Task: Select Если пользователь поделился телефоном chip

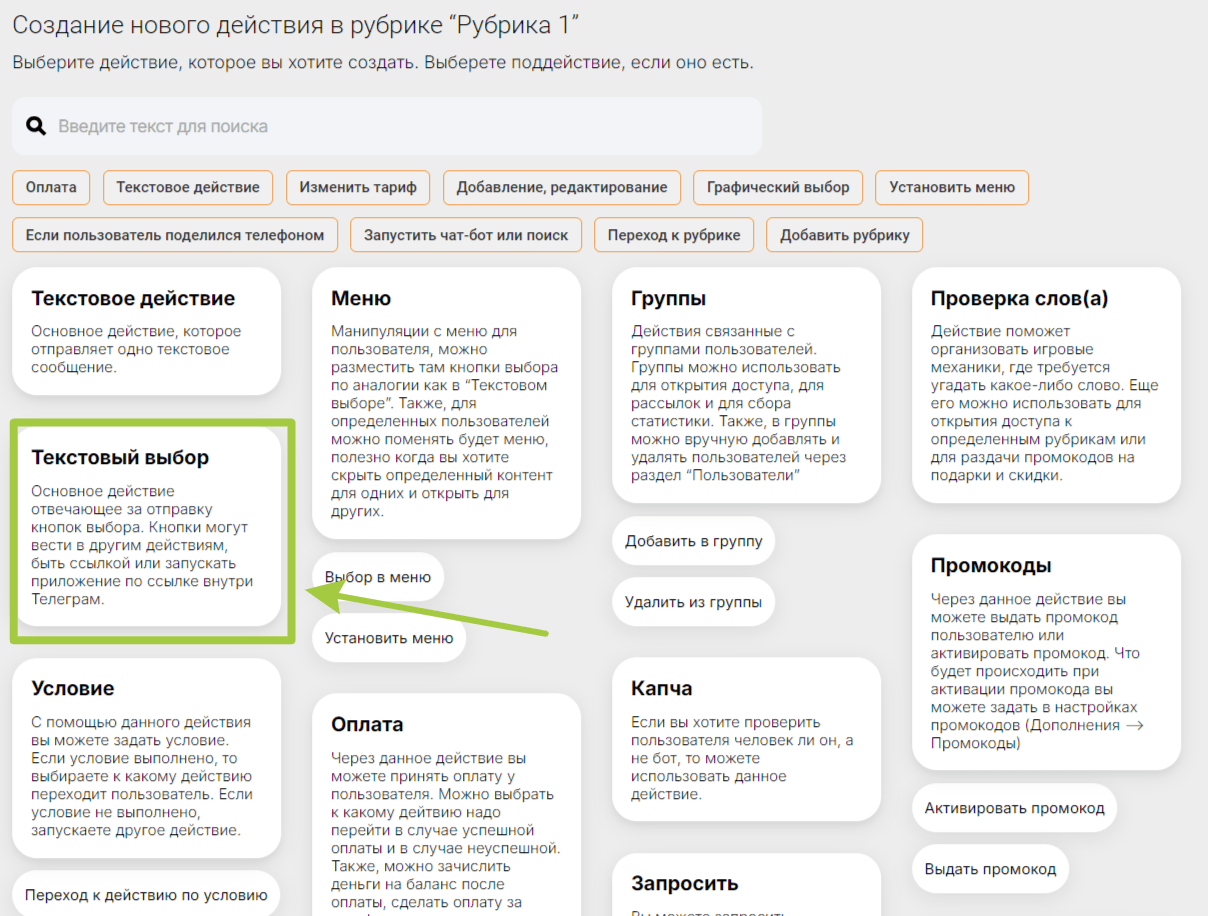Action: pos(175,235)
